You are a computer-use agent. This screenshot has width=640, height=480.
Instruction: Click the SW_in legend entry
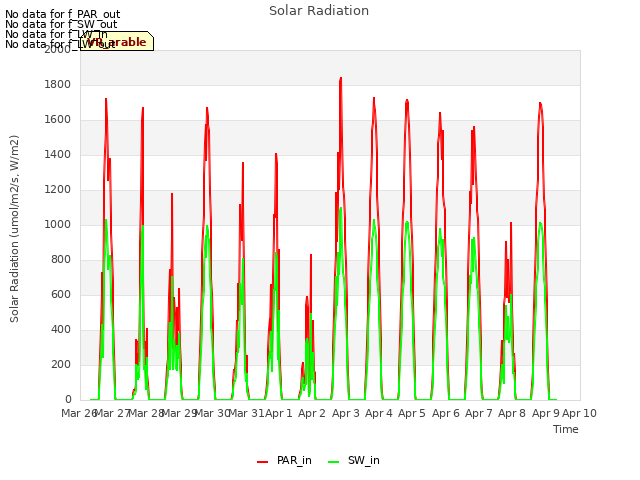click(354, 460)
